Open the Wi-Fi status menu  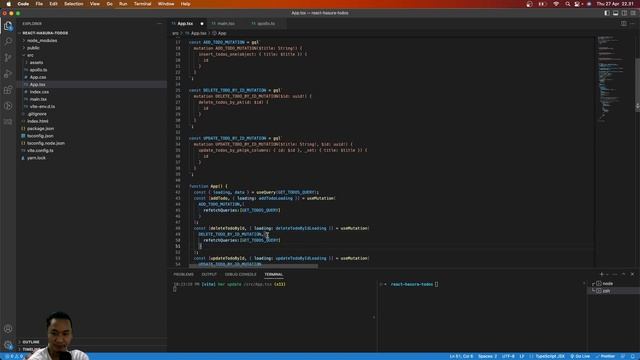[x=556, y=4]
